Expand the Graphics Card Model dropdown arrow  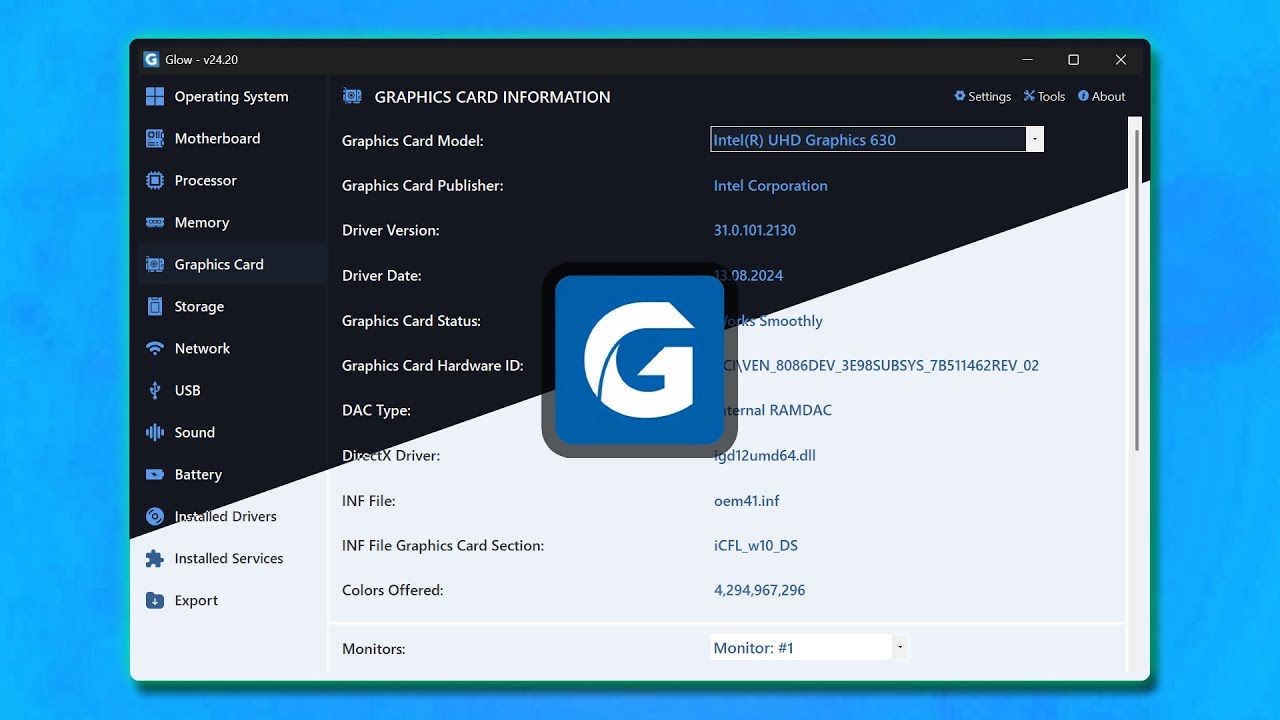(x=1035, y=139)
